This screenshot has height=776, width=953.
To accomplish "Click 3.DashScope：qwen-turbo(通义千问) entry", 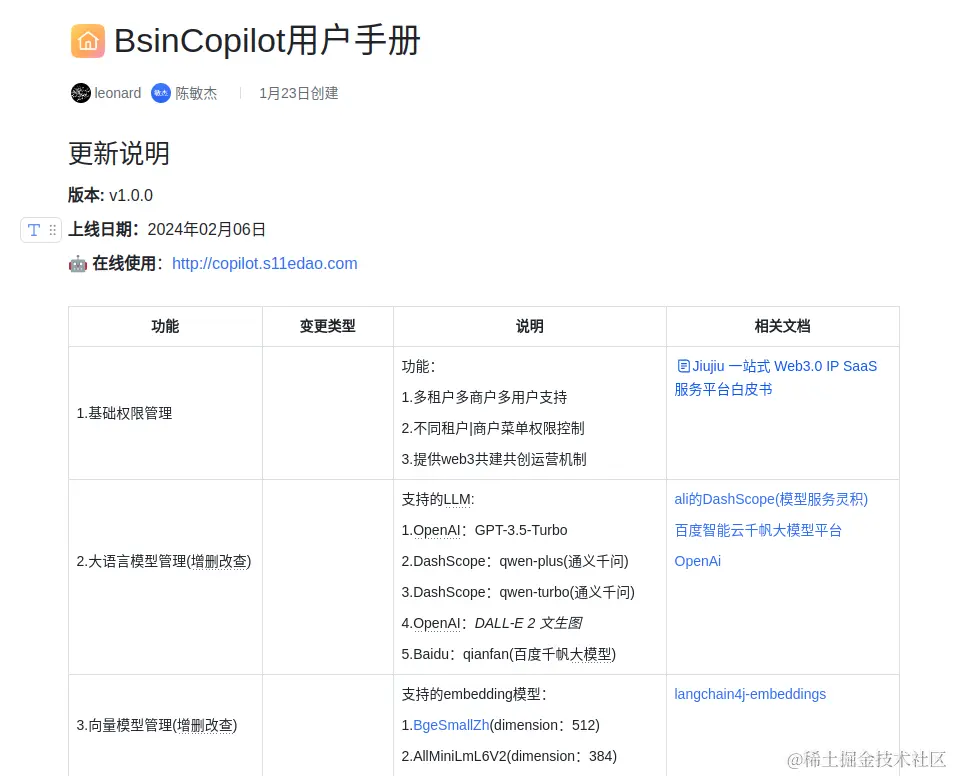I will click(518, 592).
